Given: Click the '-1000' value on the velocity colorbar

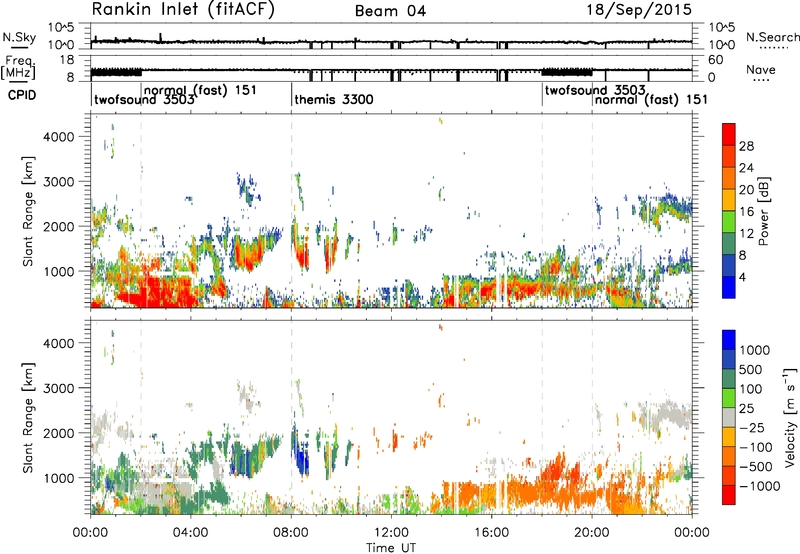Looking at the screenshot, I should coord(760,486).
